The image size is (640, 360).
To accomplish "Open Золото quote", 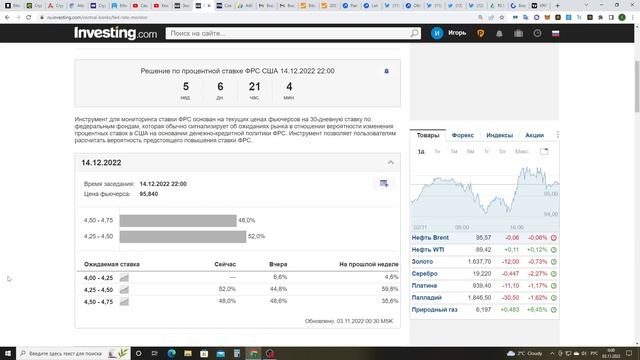I will point(422,262).
